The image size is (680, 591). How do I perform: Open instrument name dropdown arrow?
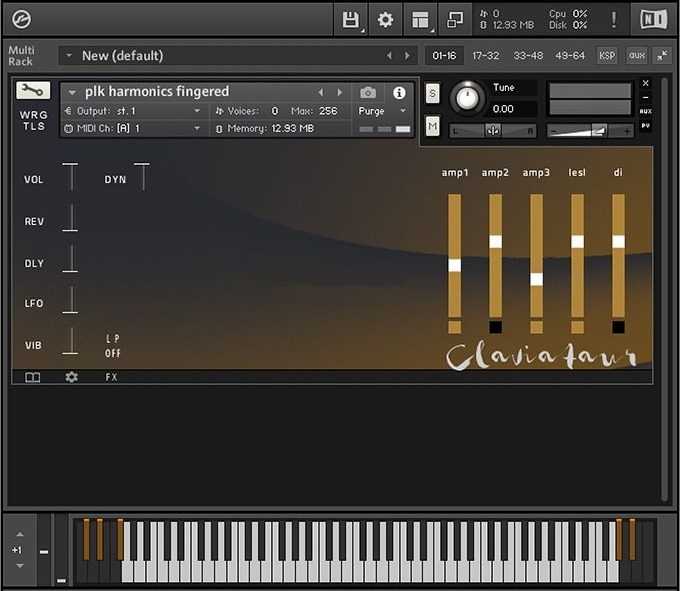click(72, 92)
